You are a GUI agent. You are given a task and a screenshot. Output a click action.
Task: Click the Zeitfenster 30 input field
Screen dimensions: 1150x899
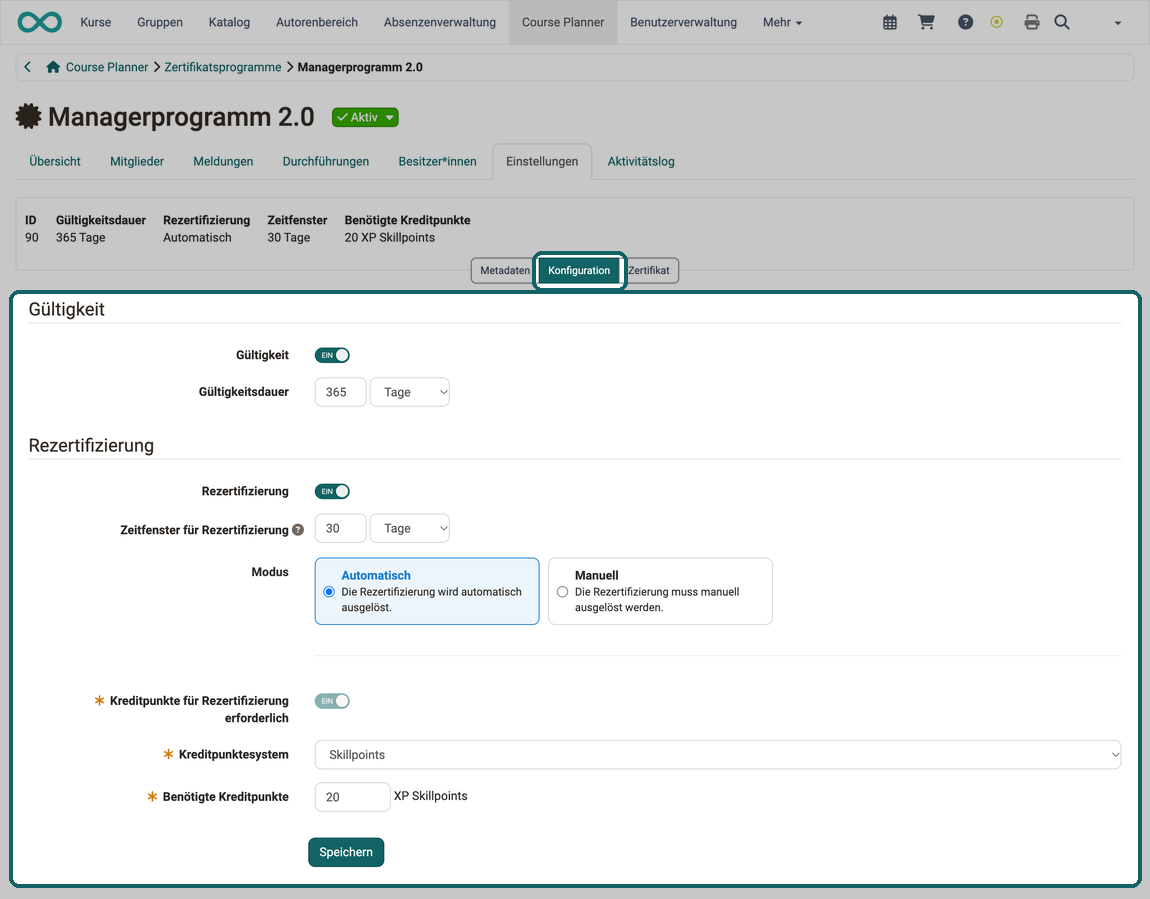[340, 528]
